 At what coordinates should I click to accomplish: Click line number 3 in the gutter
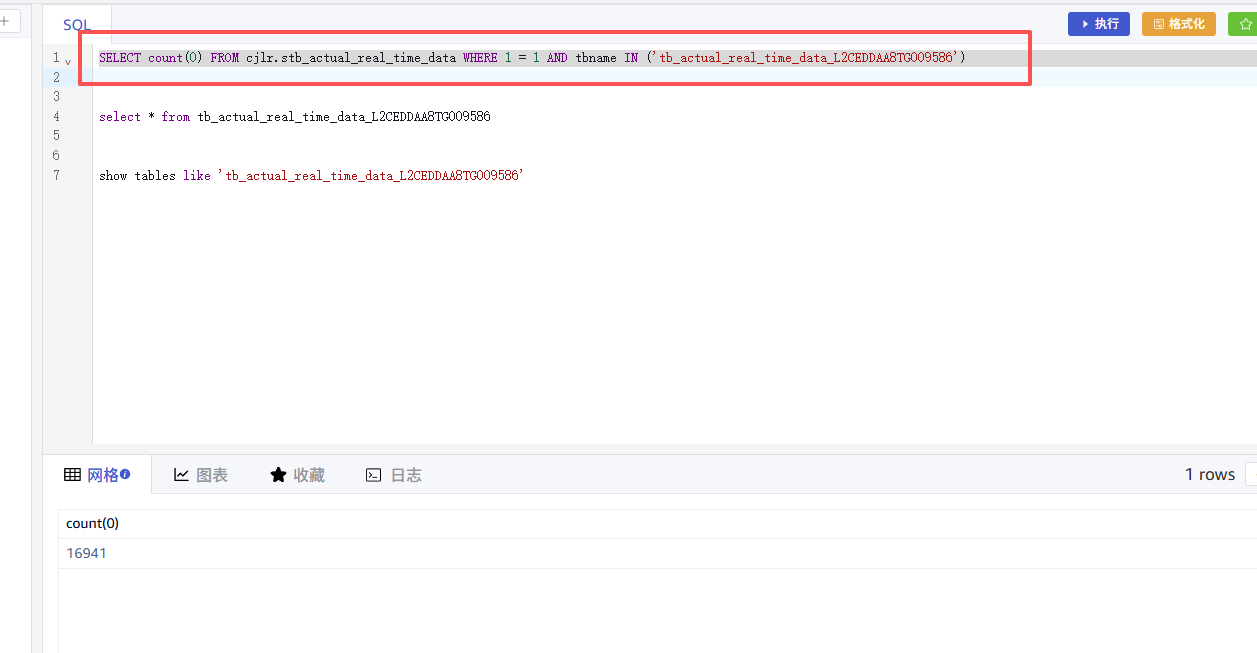pos(56,97)
